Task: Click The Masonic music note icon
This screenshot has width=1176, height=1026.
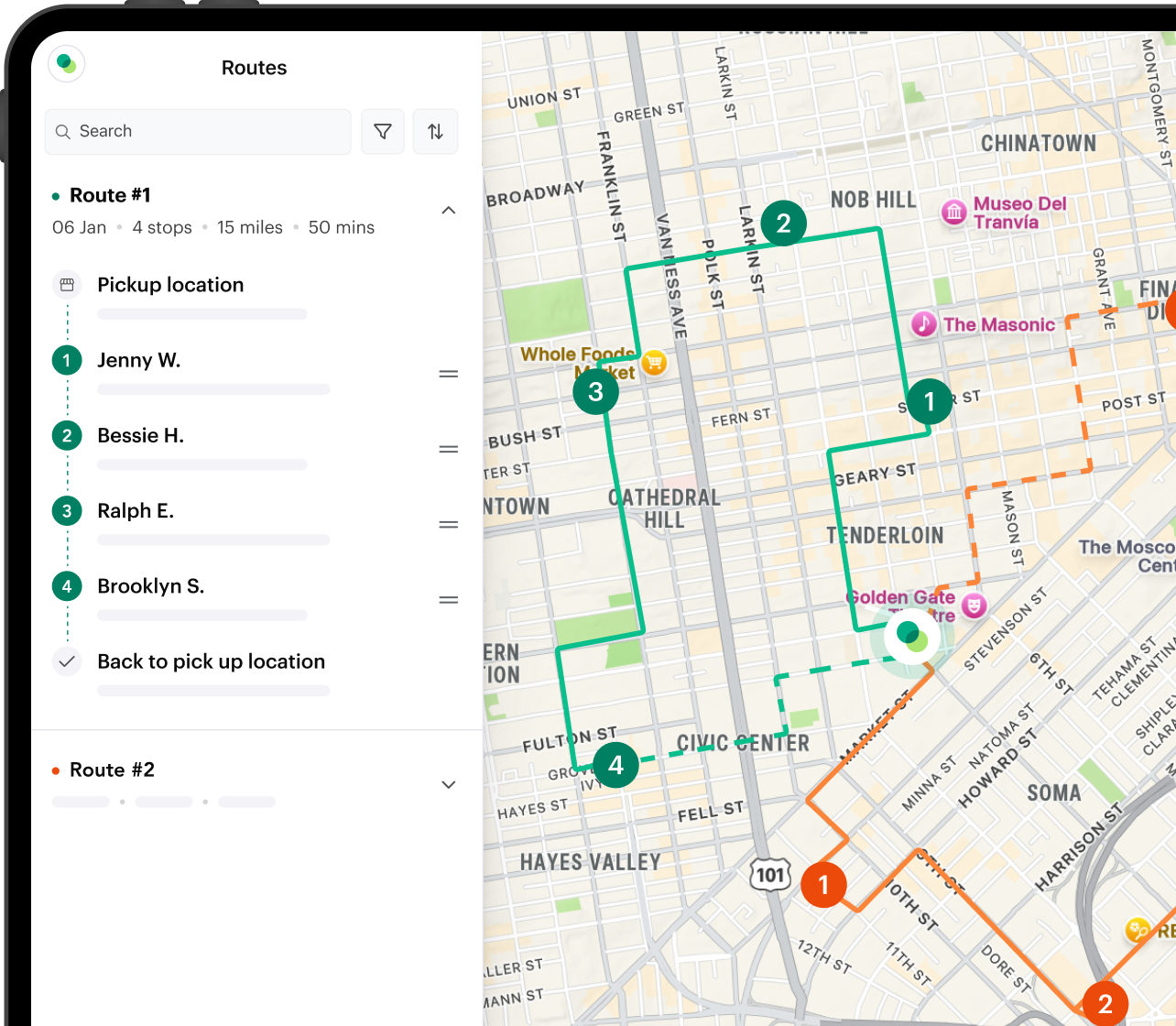Action: (924, 323)
